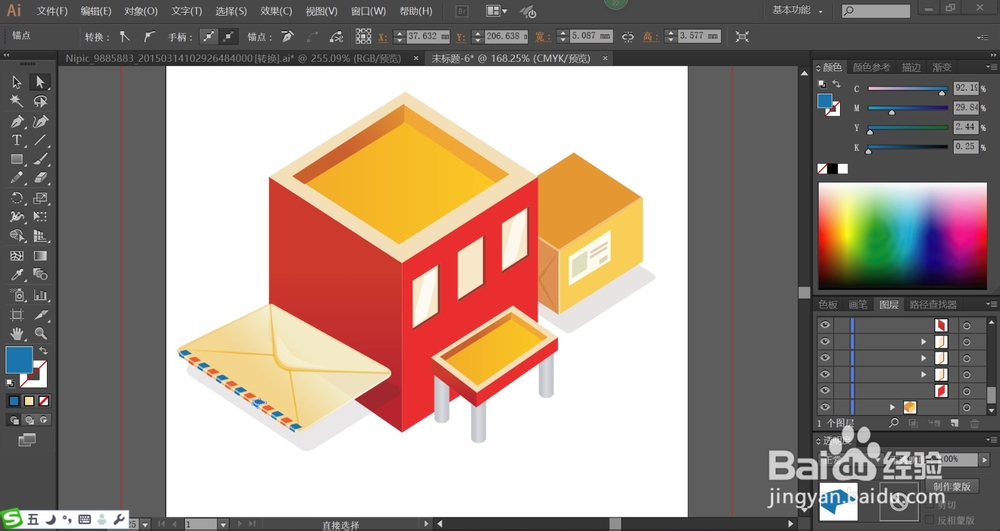Click the 宽 width label link
This screenshot has height=531, width=1000.
[x=543, y=37]
